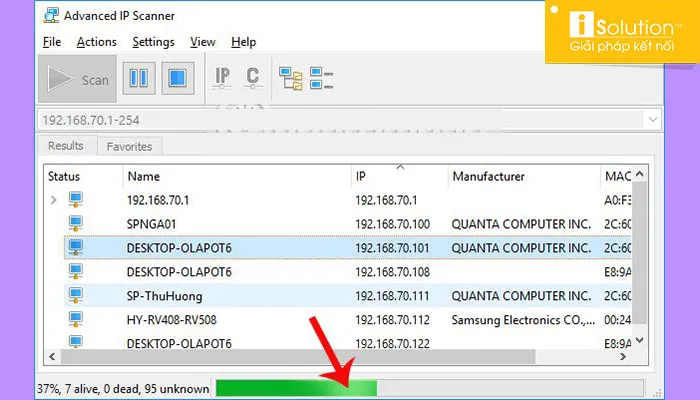Sort by the MAC column header
The image size is (700, 400).
tap(618, 176)
